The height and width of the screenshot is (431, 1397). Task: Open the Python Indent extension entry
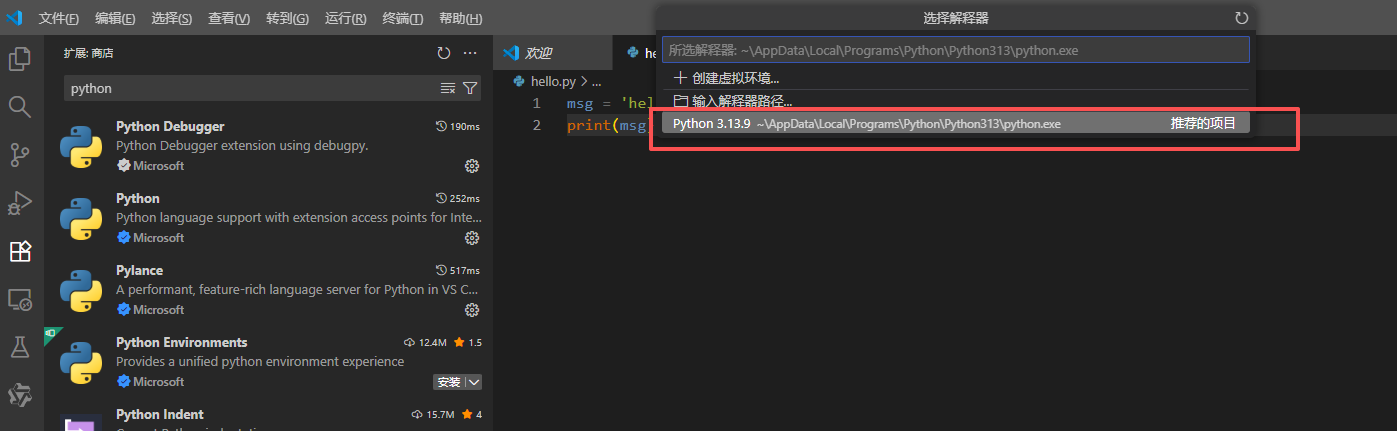(270, 415)
